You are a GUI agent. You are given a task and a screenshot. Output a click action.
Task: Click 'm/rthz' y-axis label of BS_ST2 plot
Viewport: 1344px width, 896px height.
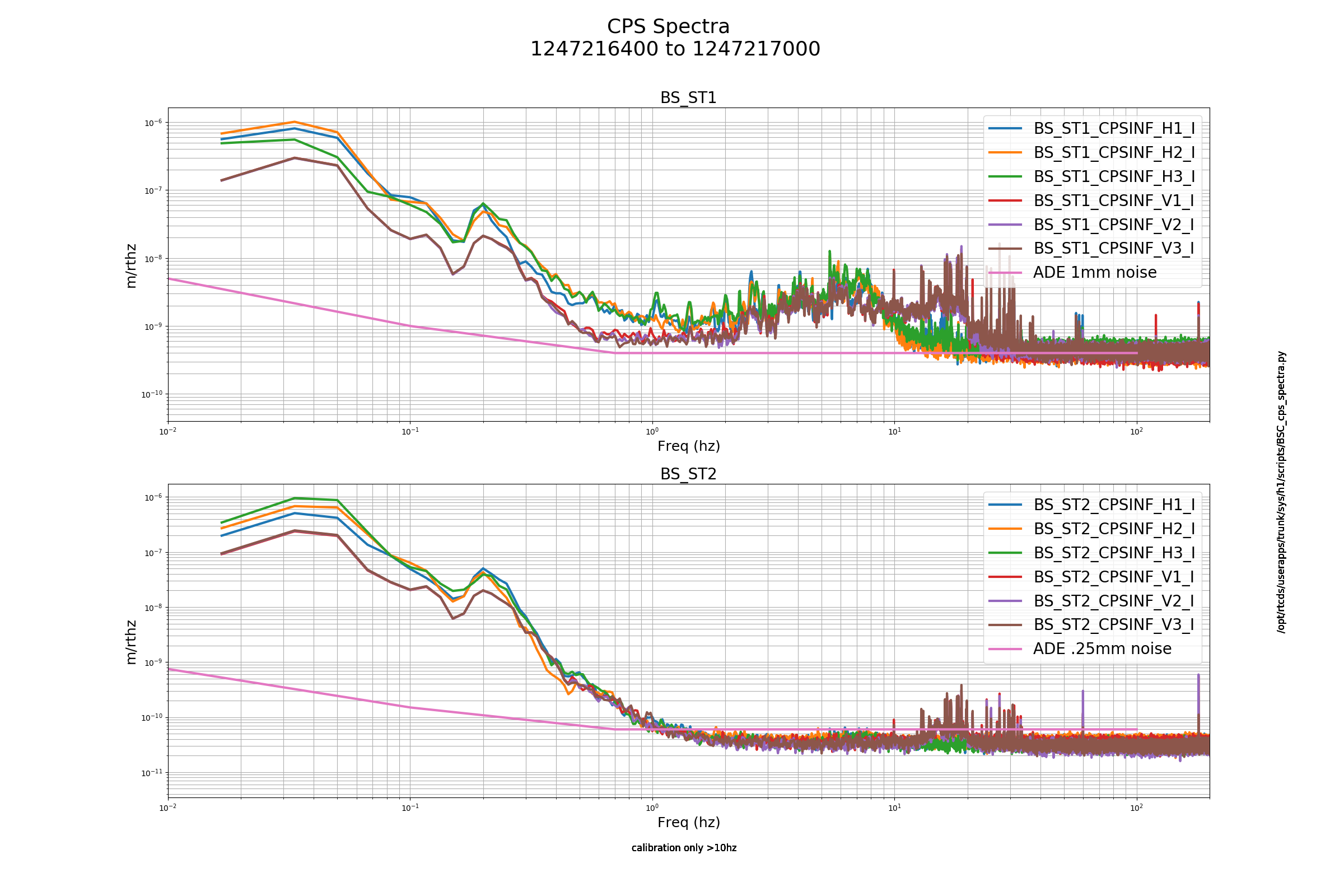(132, 642)
